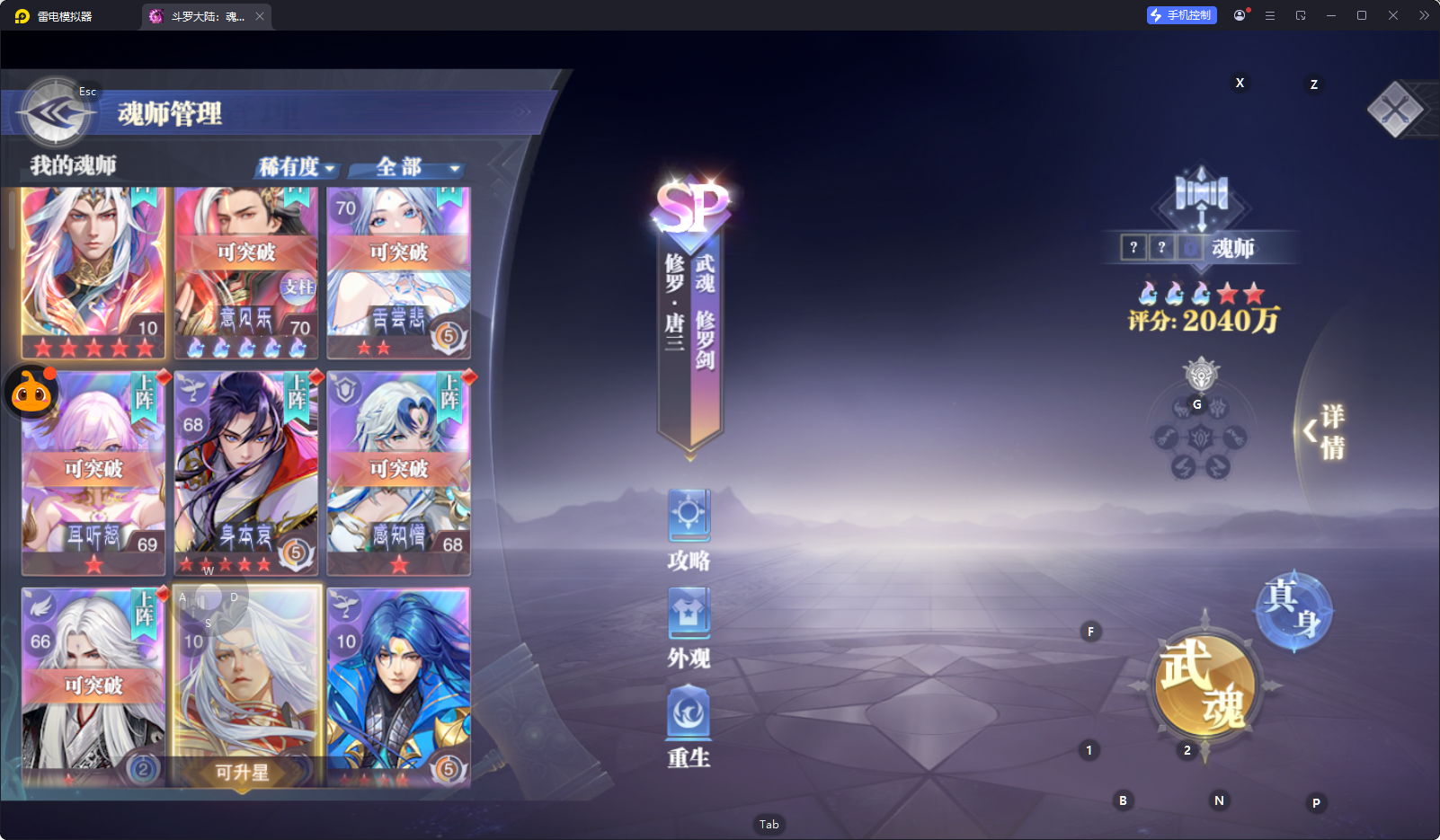Click the 可突破 banner on the 耳听怒 card
Viewport: 1440px width, 840px height.
tap(93, 468)
